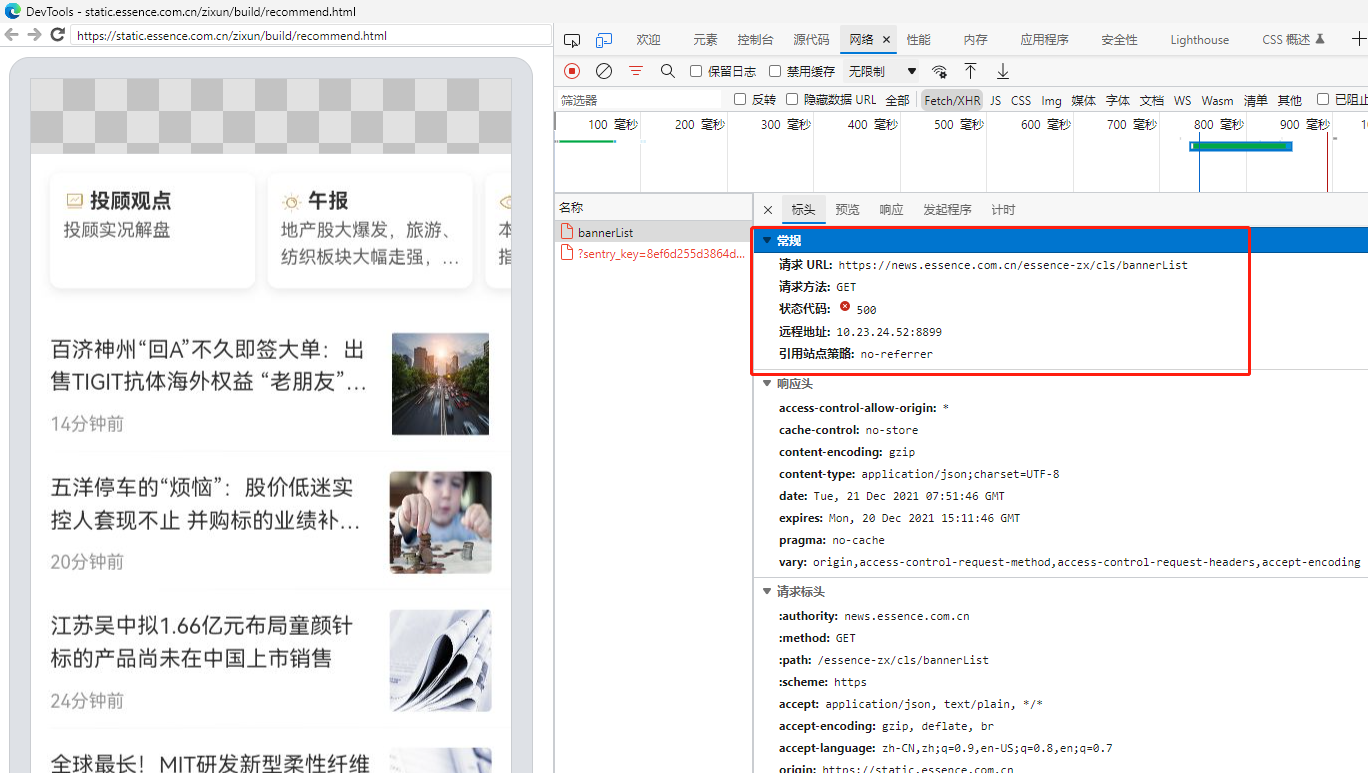
Task: Click the import HAR upload arrow
Action: 970,71
